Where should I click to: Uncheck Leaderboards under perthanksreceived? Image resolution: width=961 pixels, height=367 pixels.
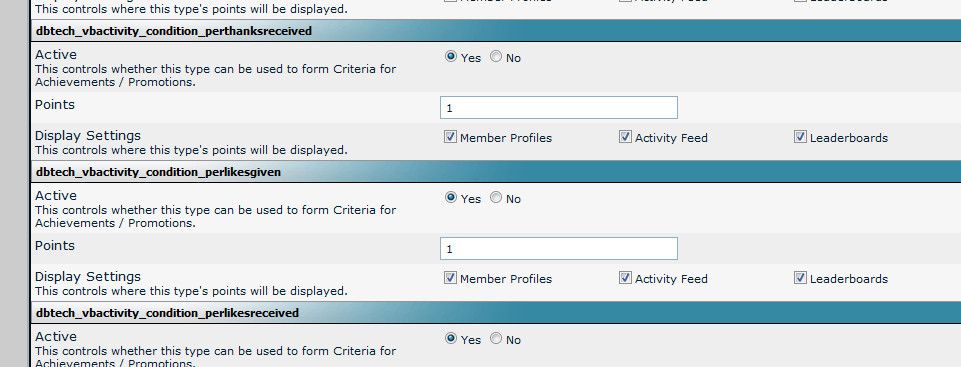click(800, 137)
